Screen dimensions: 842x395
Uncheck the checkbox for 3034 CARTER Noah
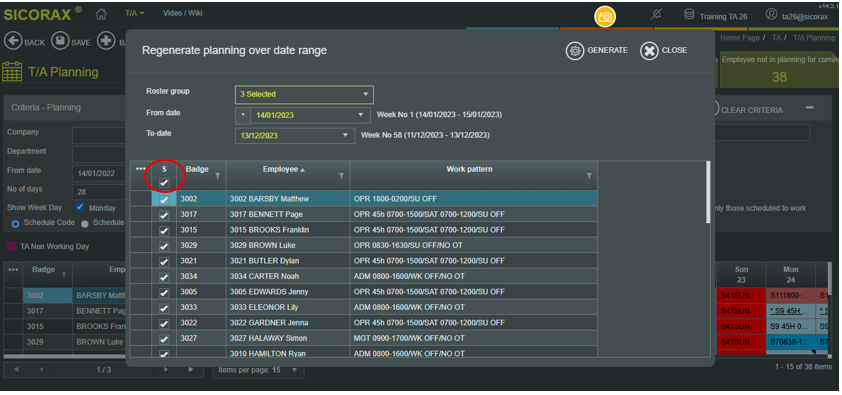pyautogui.click(x=164, y=277)
